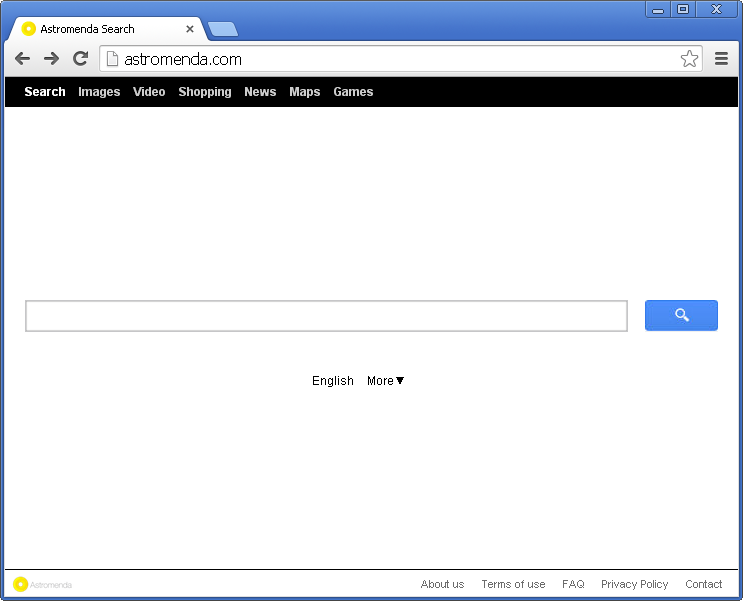Bookmark this page with the star icon
This screenshot has height=601, width=743.
[689, 59]
